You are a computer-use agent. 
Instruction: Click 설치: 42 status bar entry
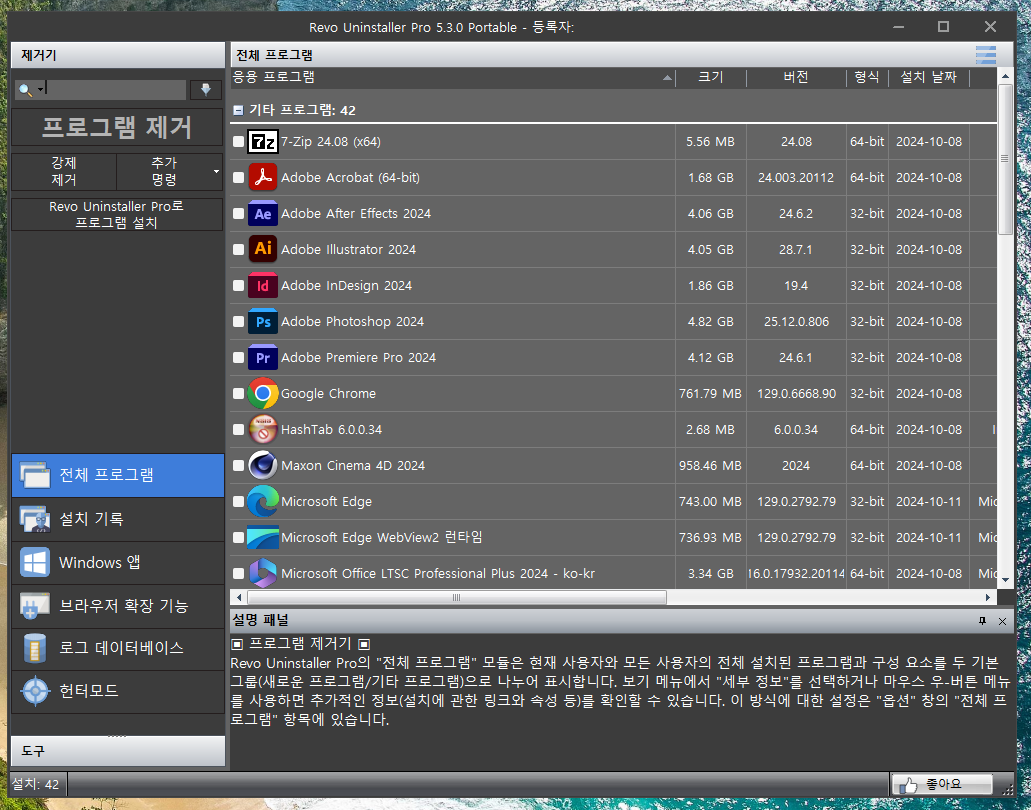[36, 784]
